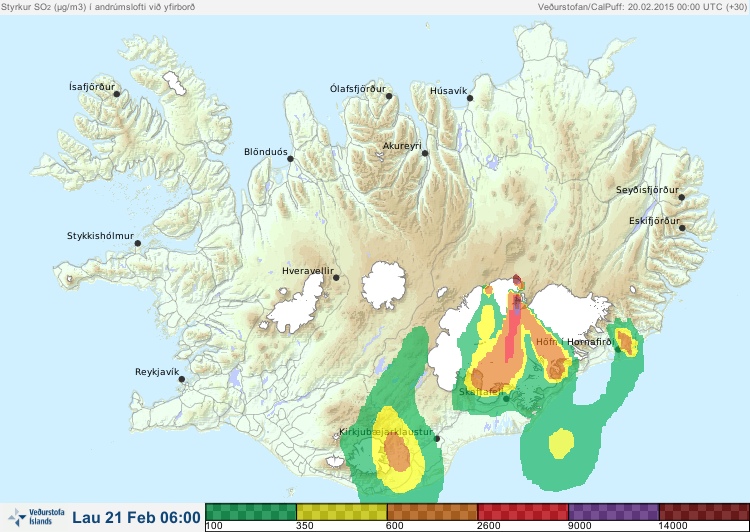Click the Blönduós city marker dot
This screenshot has width=750, height=532.
click(x=290, y=158)
